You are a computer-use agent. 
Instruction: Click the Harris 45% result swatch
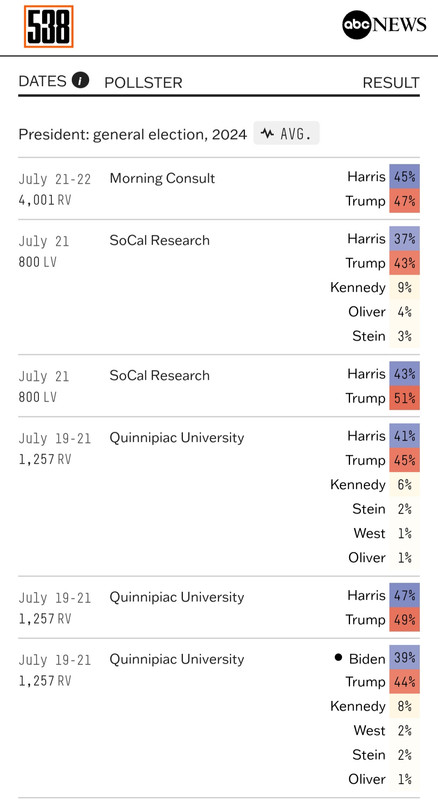click(404, 177)
